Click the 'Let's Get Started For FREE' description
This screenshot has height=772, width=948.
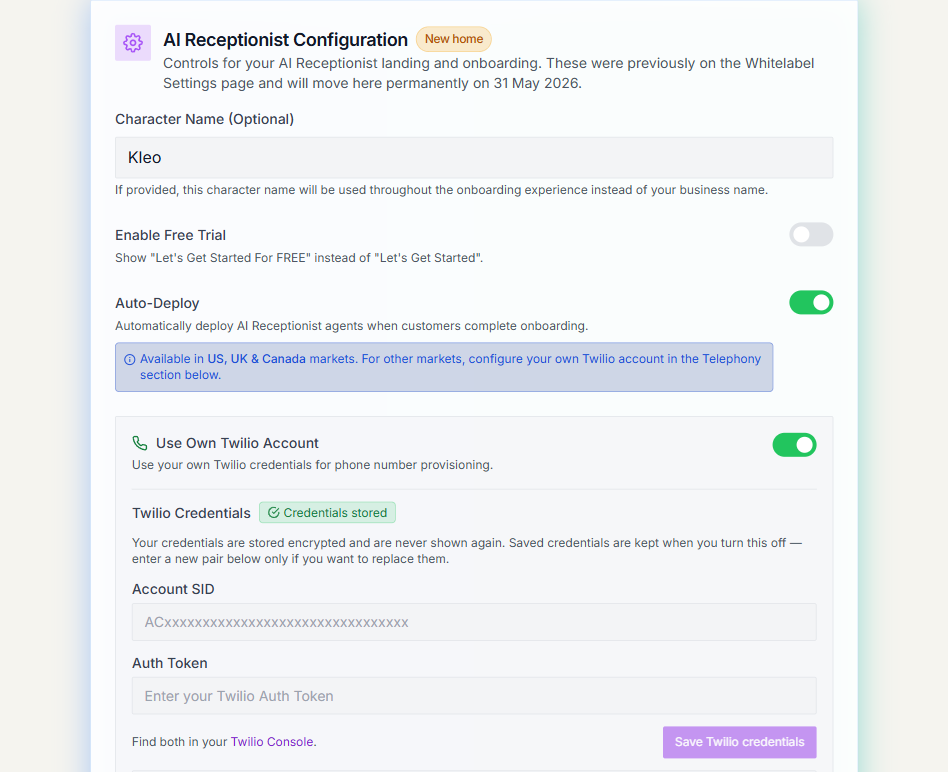pyautogui.click(x=299, y=258)
